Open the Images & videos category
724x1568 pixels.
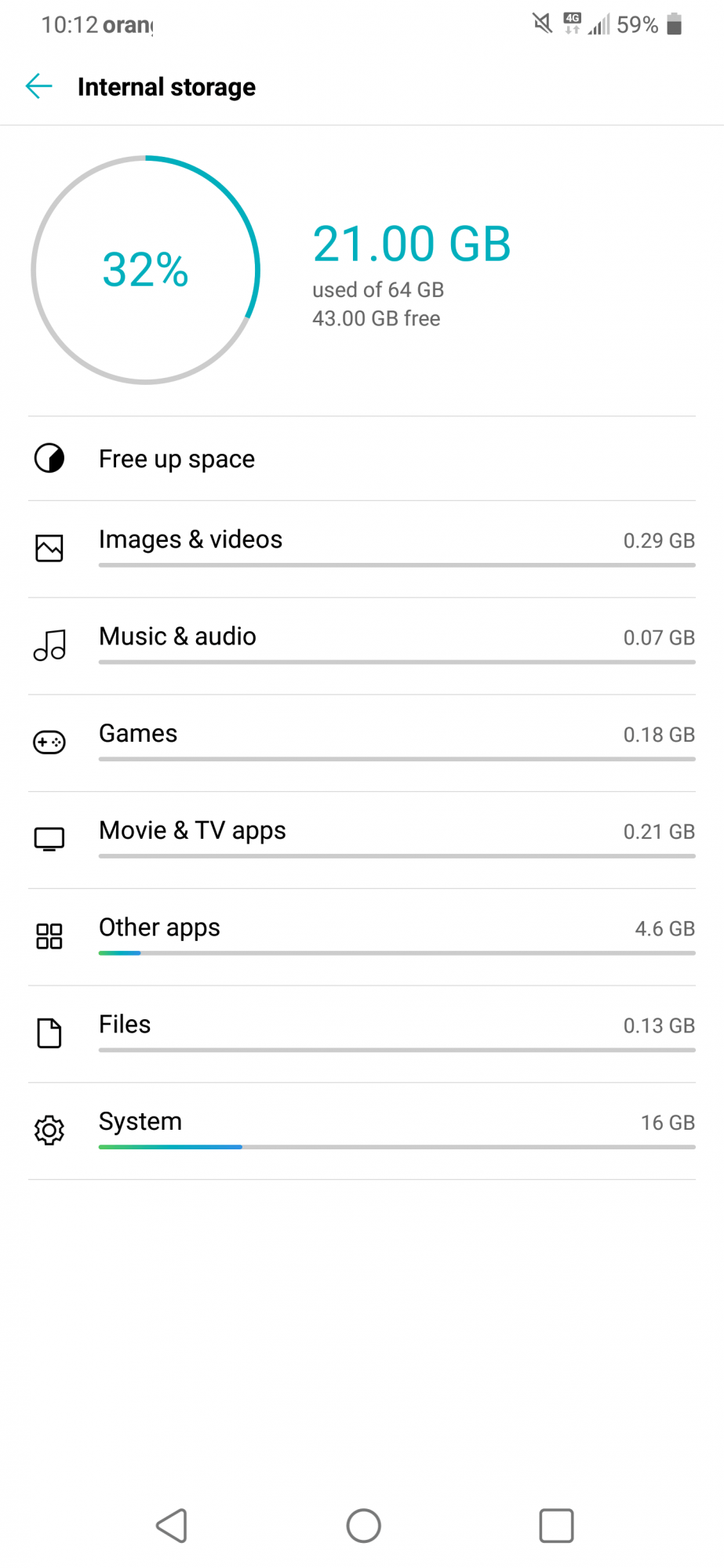pyautogui.click(x=191, y=539)
